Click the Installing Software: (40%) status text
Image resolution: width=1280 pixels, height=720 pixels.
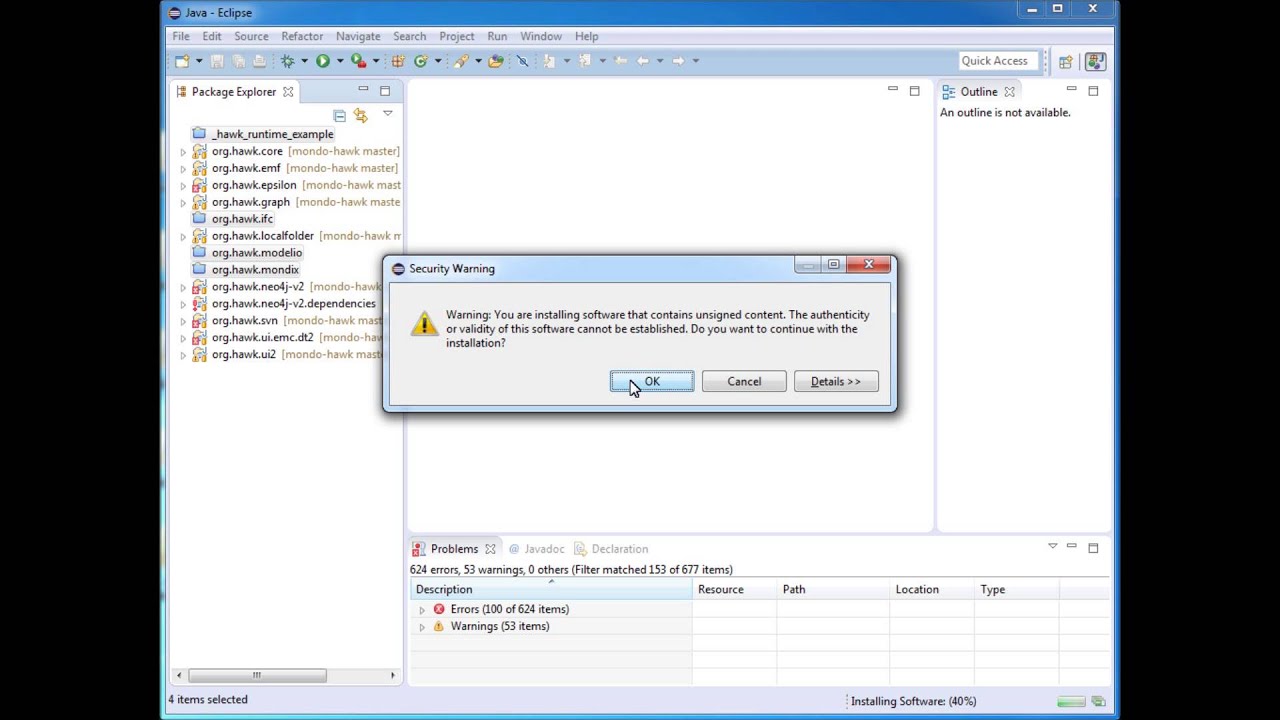(x=913, y=701)
